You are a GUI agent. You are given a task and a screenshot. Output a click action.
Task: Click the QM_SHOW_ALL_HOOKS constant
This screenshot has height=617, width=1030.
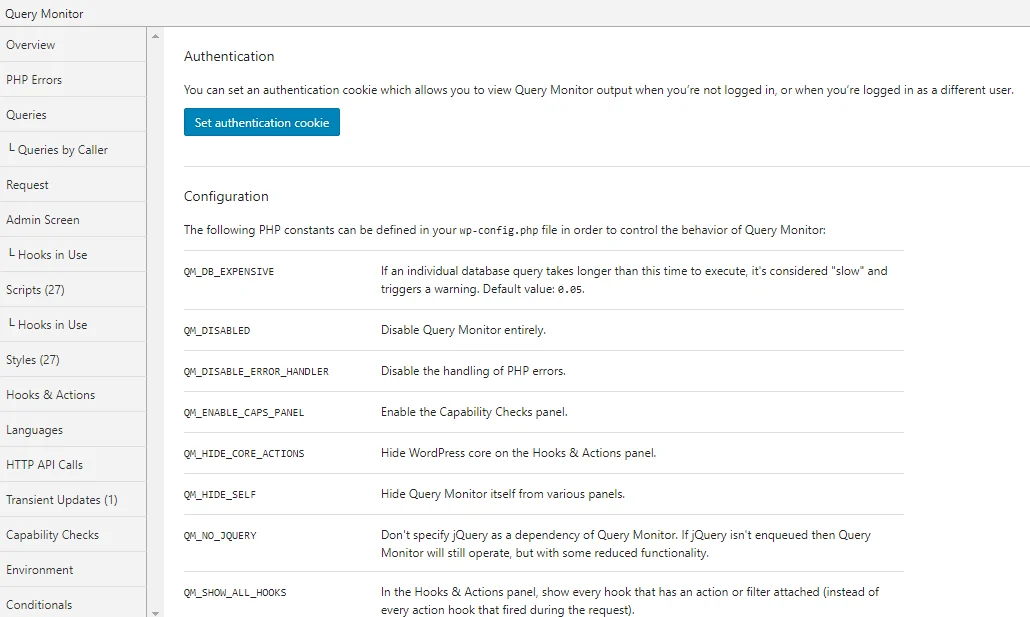235,593
